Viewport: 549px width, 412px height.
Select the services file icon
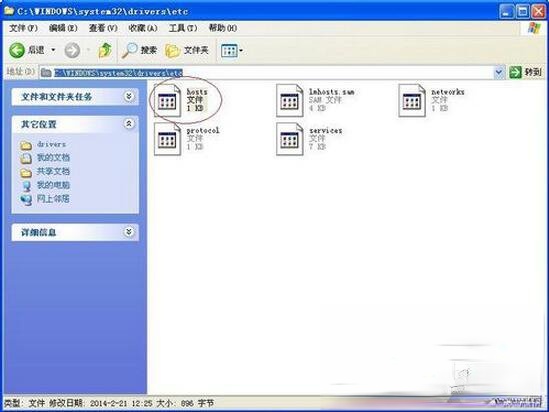point(290,139)
